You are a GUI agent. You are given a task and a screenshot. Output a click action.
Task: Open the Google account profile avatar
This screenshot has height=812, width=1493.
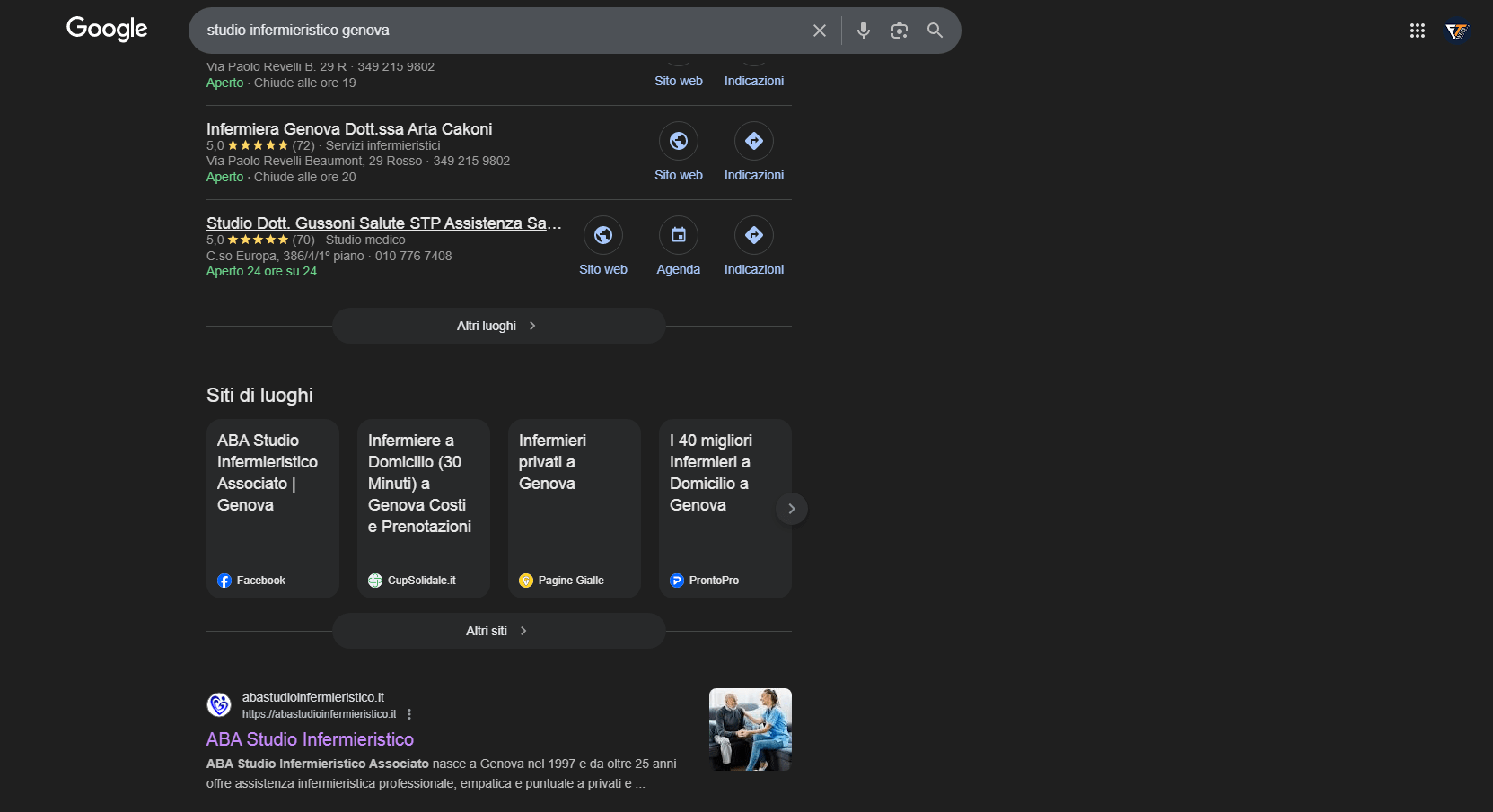pyautogui.click(x=1456, y=31)
